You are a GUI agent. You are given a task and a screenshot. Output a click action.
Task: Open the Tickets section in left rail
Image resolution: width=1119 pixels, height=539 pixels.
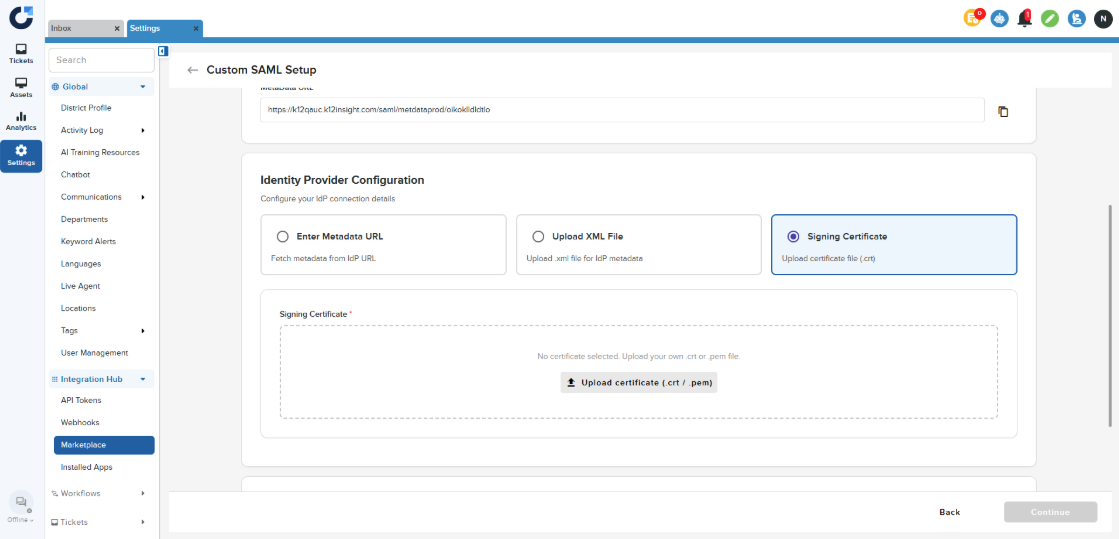coord(21,53)
